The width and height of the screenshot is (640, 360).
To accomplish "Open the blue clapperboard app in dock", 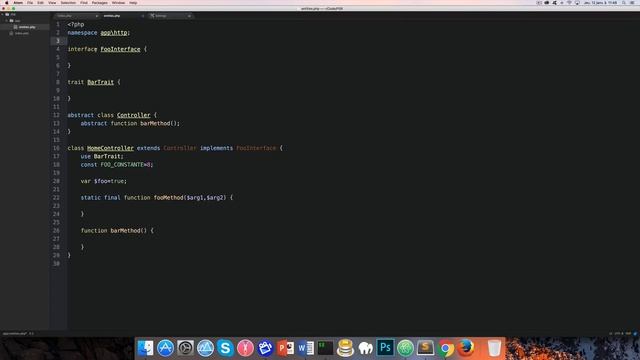I will [x=265, y=348].
